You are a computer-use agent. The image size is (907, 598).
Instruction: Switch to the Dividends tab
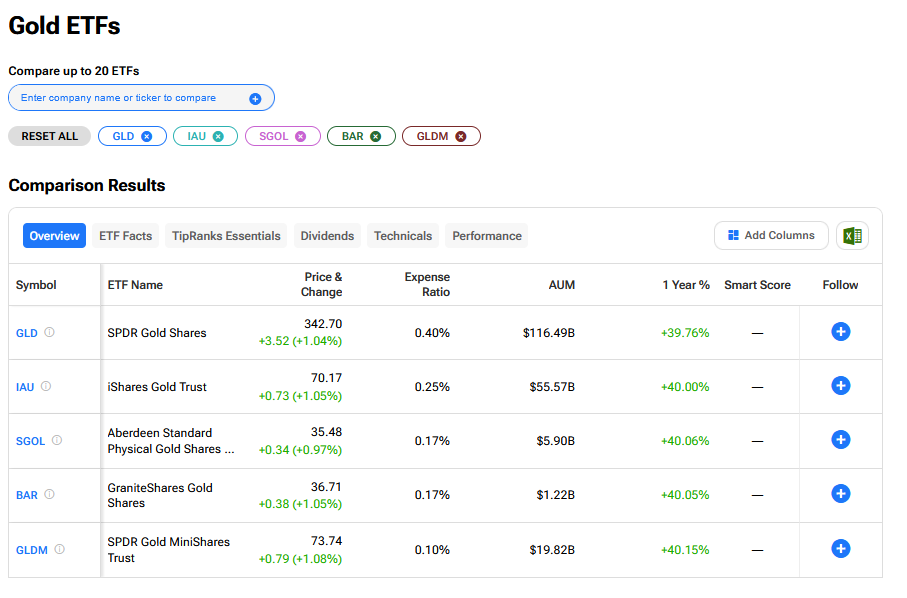click(x=327, y=236)
